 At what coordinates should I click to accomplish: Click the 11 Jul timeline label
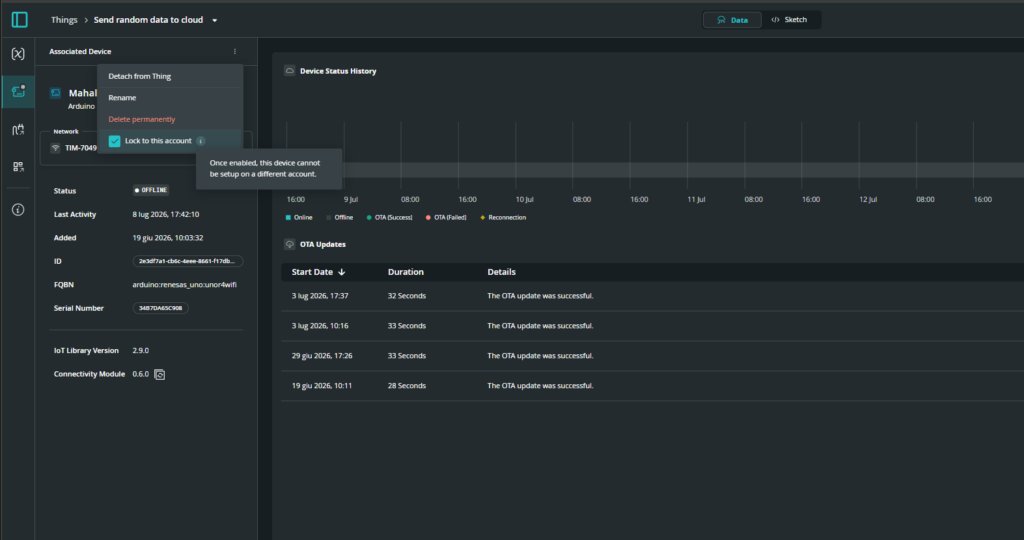tap(696, 199)
